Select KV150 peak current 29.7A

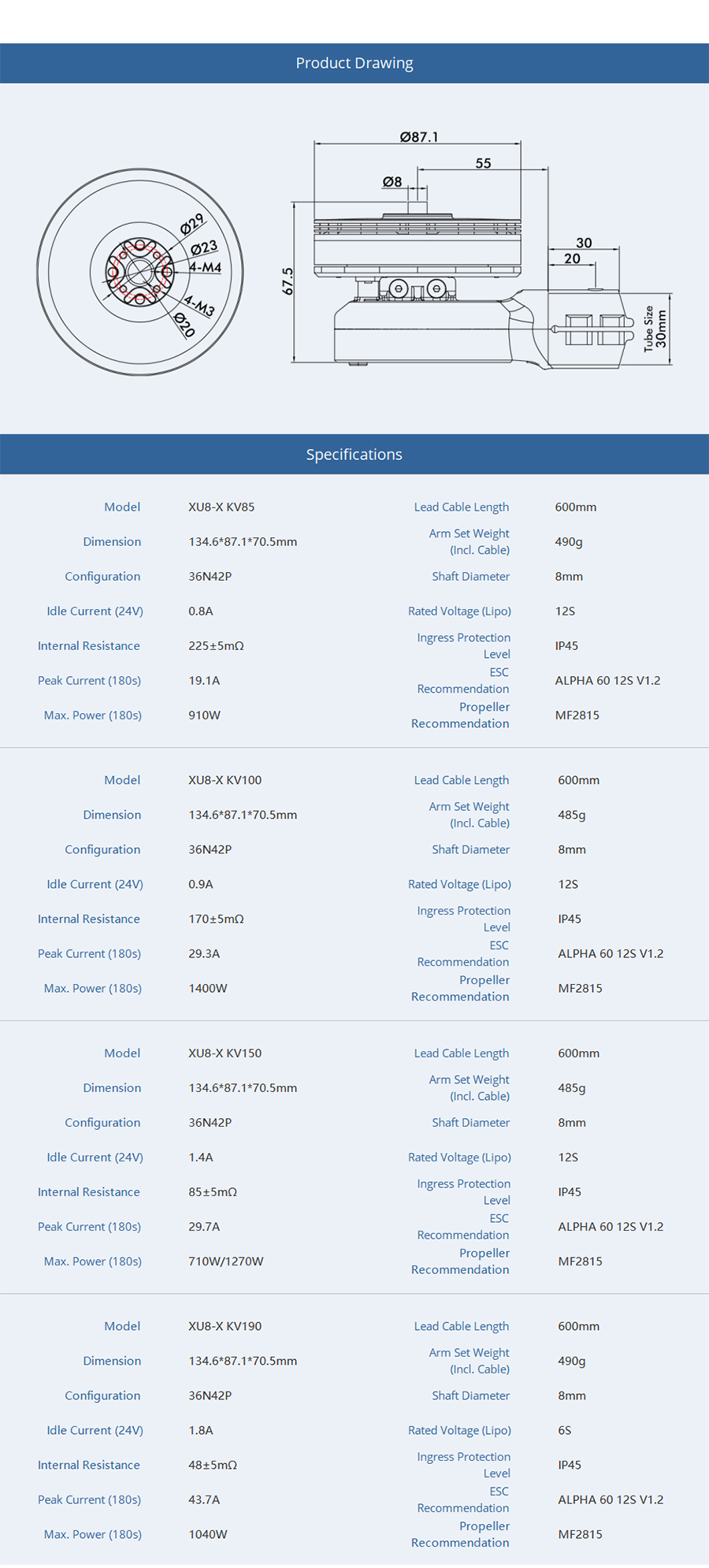(x=204, y=1227)
